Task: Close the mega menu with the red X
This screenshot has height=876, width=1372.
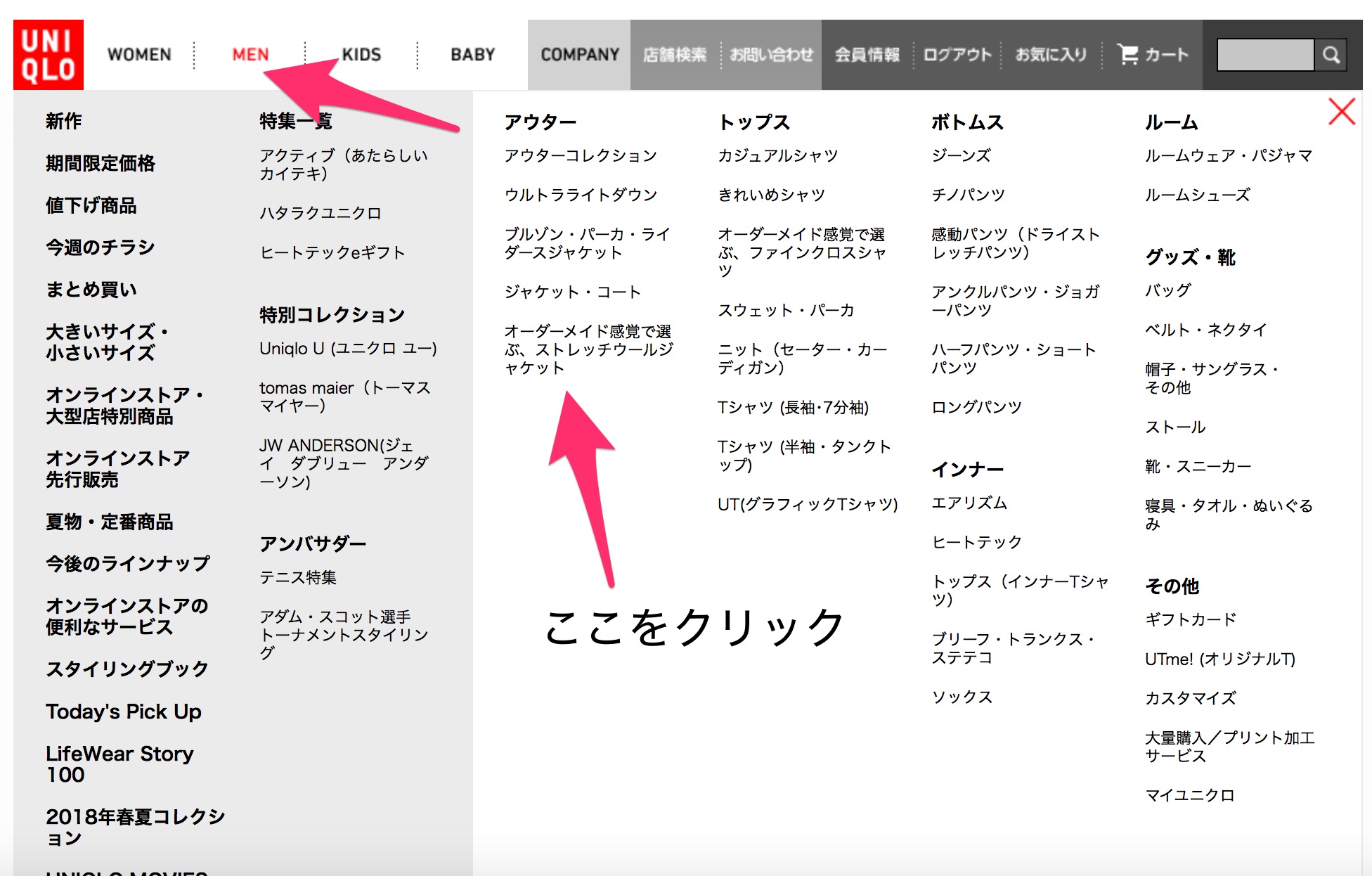Action: point(1342,112)
